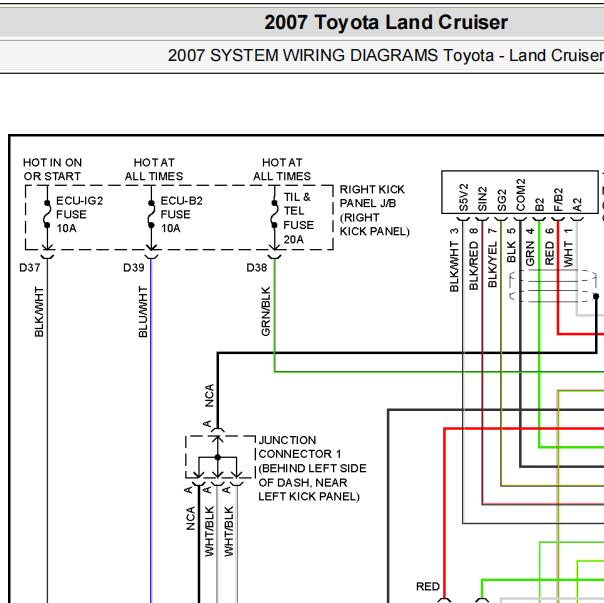Click terminal label "COM2"
604x603 pixels.
tap(520, 195)
